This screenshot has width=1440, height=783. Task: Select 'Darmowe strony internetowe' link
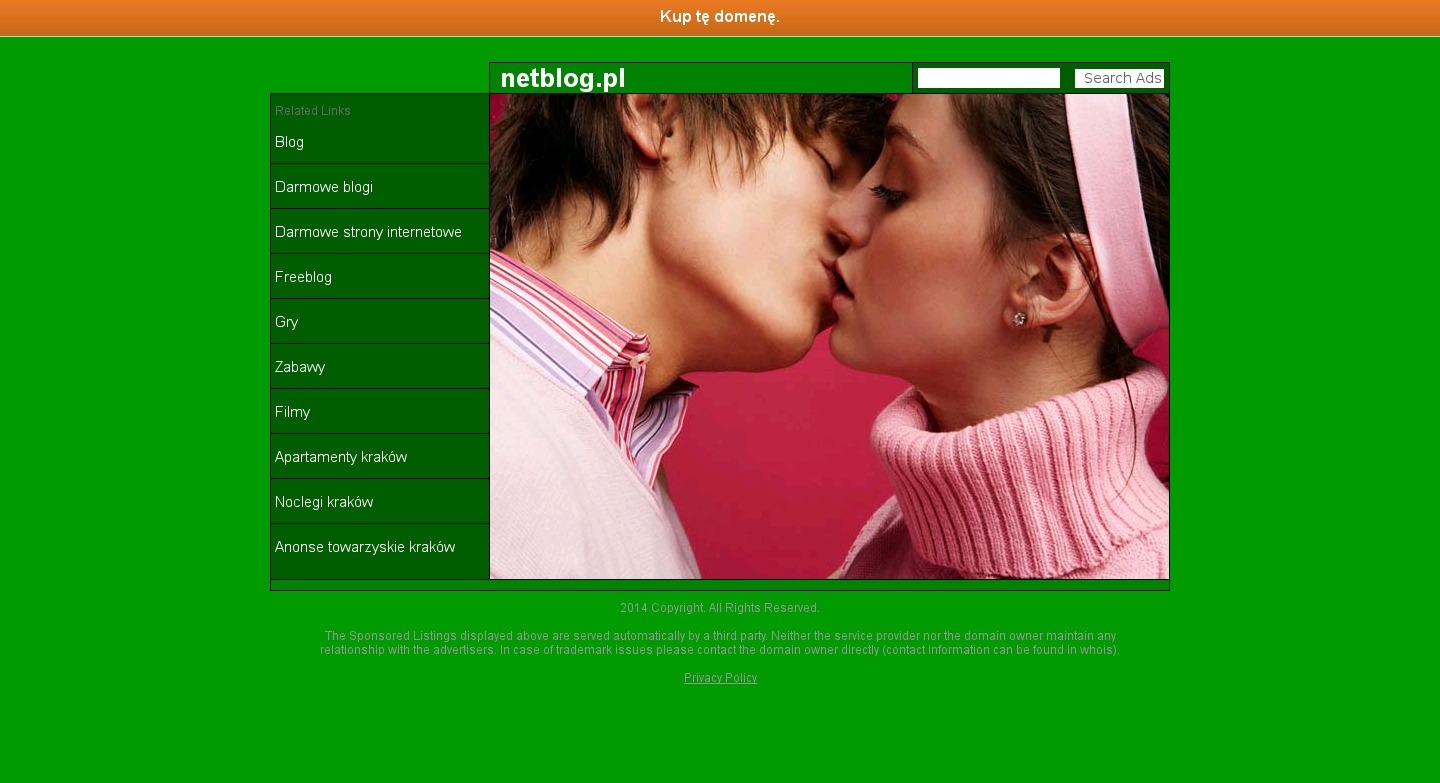coord(368,232)
